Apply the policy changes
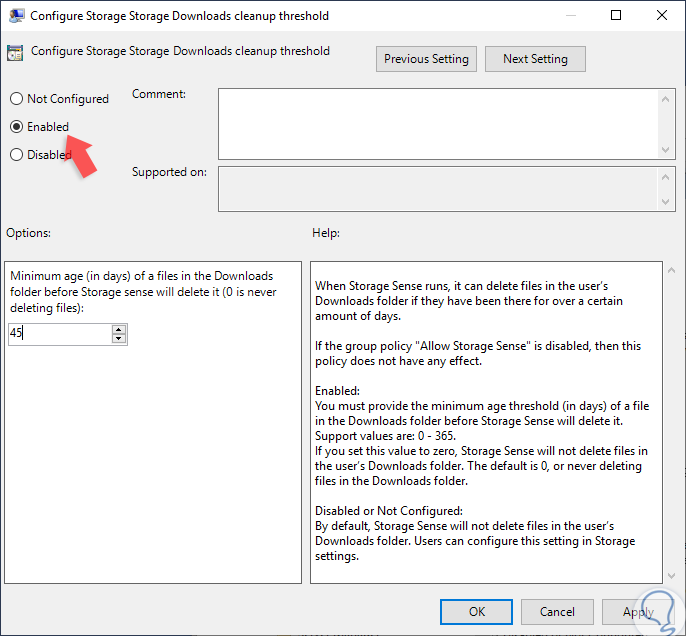This screenshot has width=686, height=636. 638,612
